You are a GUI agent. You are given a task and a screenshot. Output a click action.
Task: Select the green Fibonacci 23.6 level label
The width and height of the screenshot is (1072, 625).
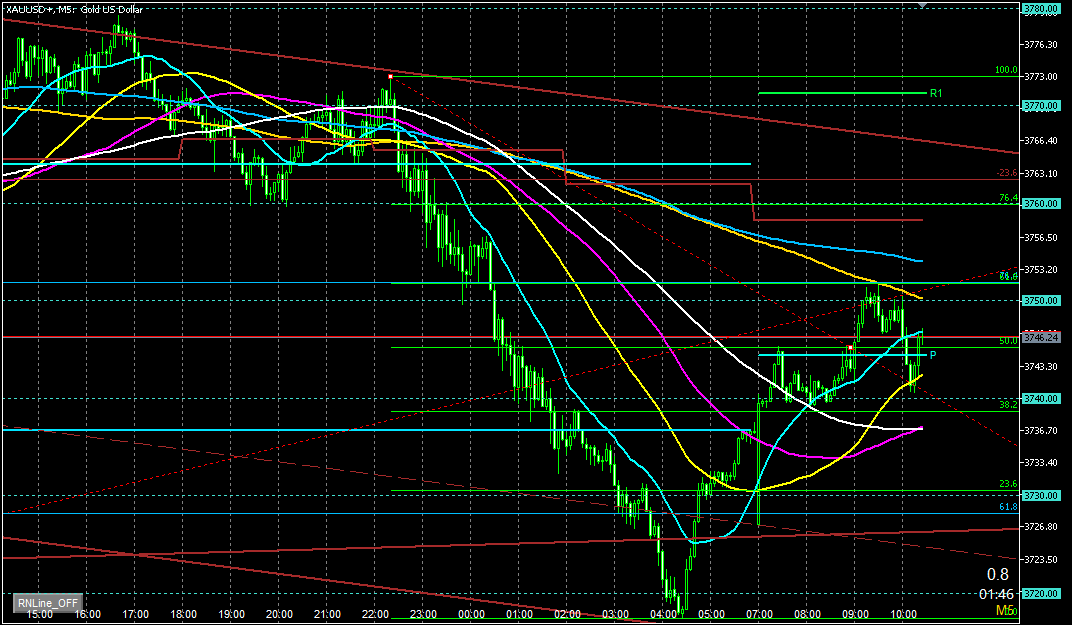pyautogui.click(x=1007, y=484)
